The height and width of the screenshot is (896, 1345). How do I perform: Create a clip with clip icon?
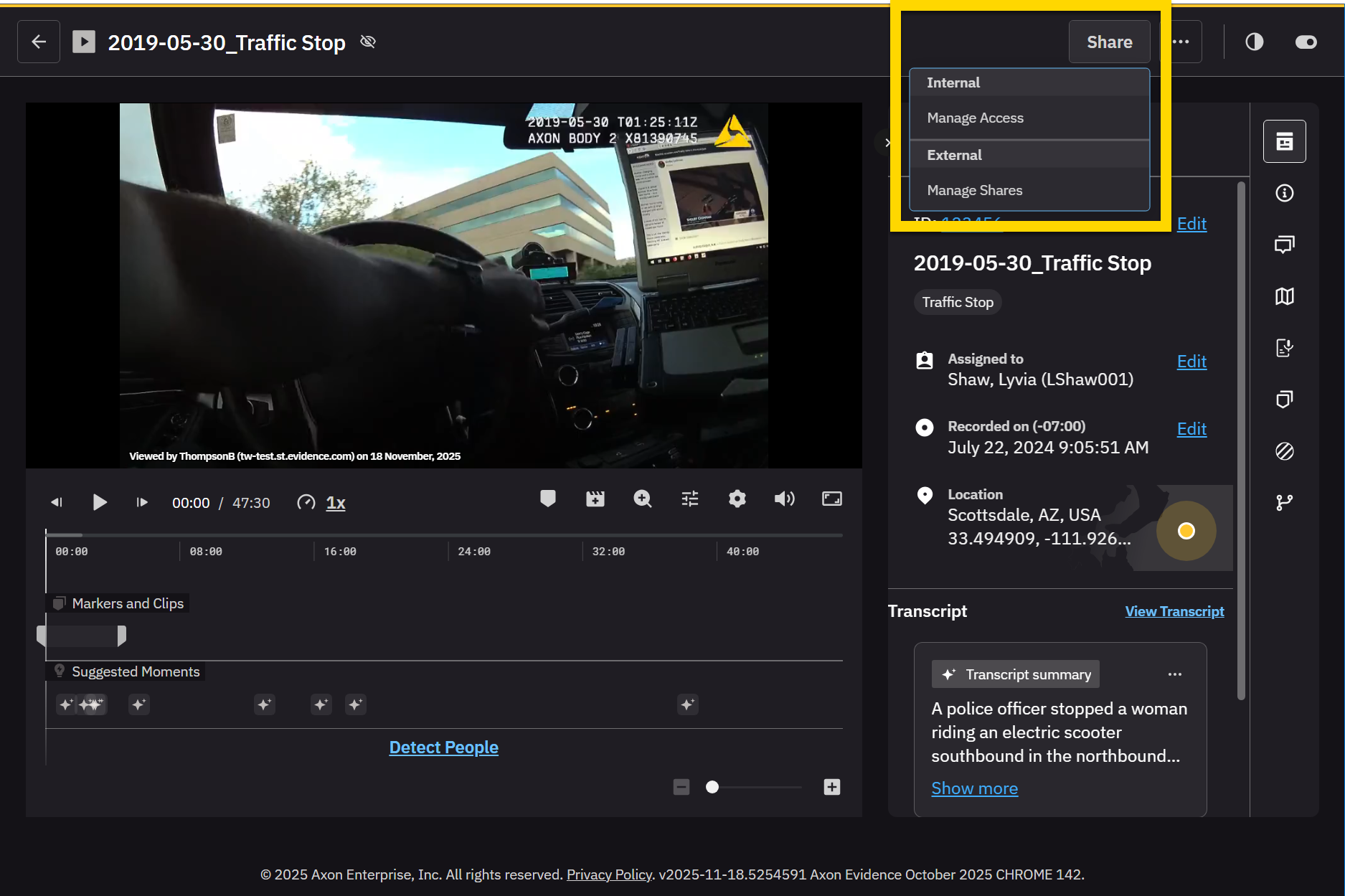(595, 499)
